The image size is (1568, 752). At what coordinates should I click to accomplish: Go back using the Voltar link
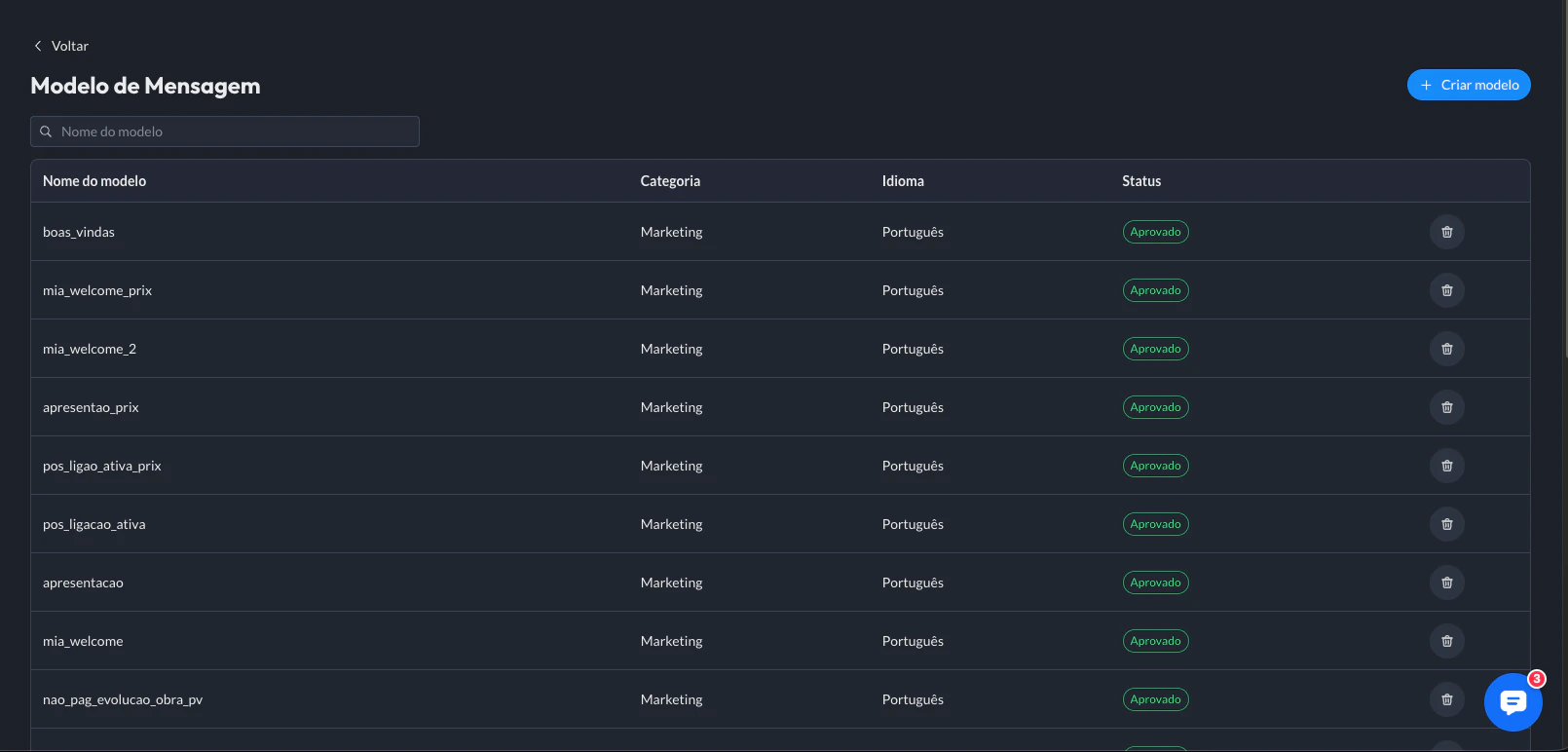pos(60,46)
